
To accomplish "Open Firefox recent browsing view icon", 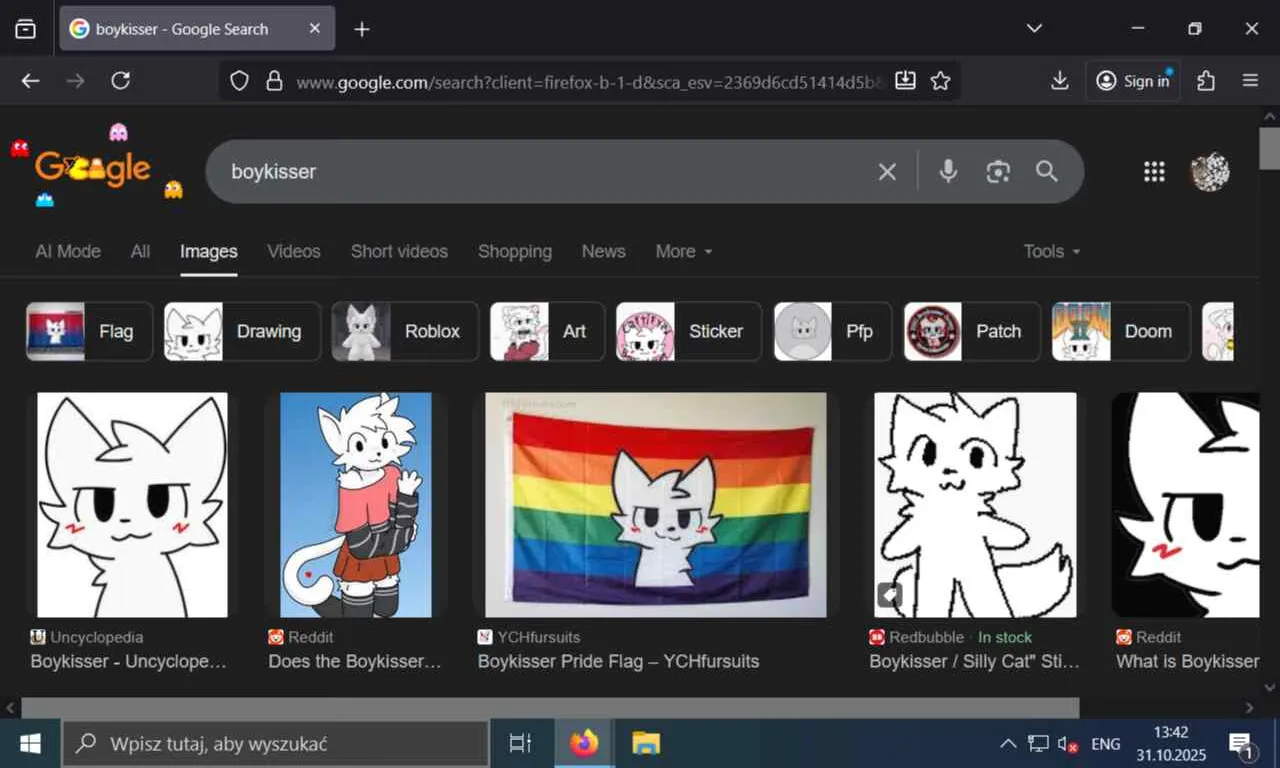I will pos(26,29).
